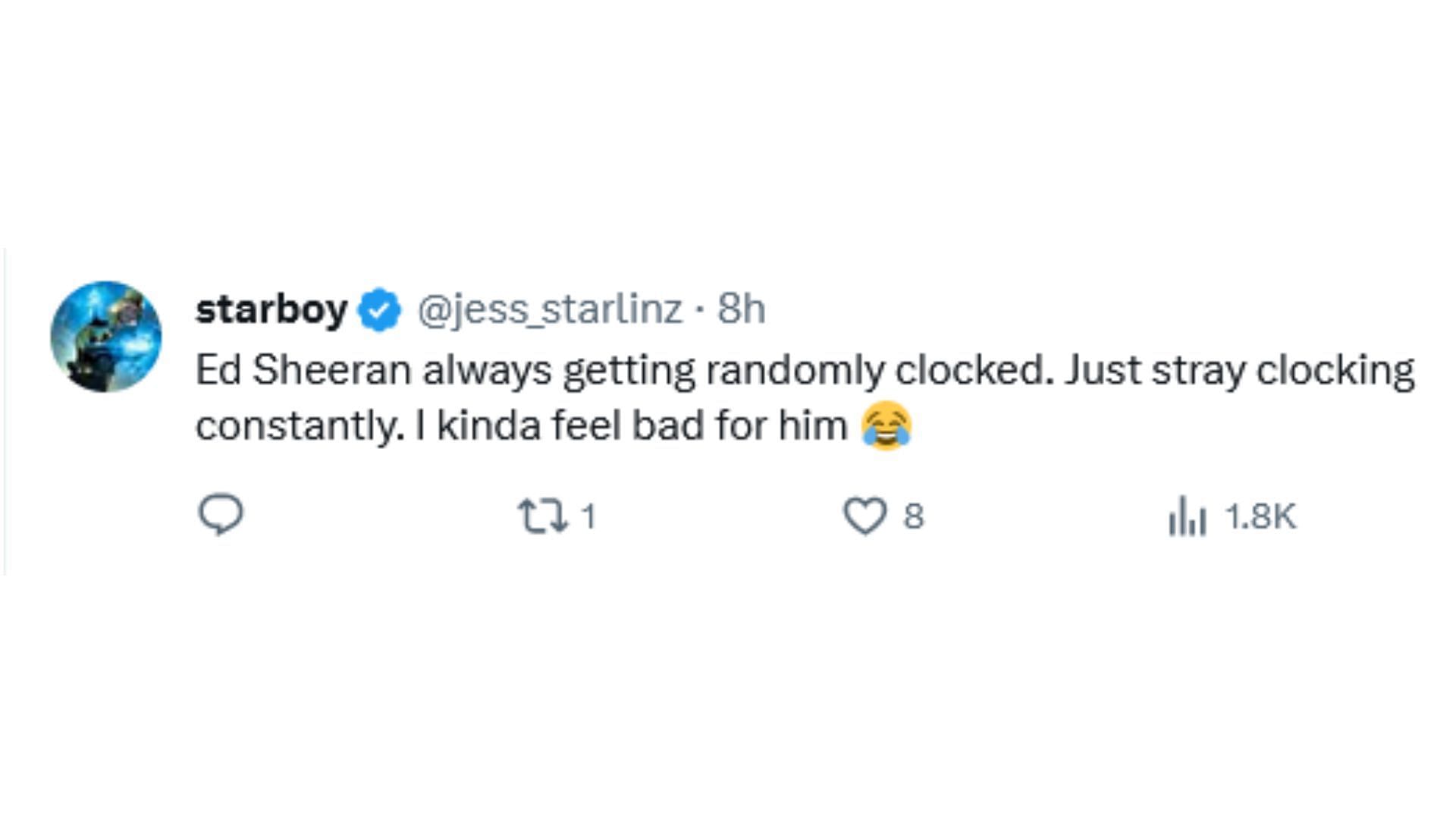Click the blue verified checkmark badge

[x=379, y=309]
